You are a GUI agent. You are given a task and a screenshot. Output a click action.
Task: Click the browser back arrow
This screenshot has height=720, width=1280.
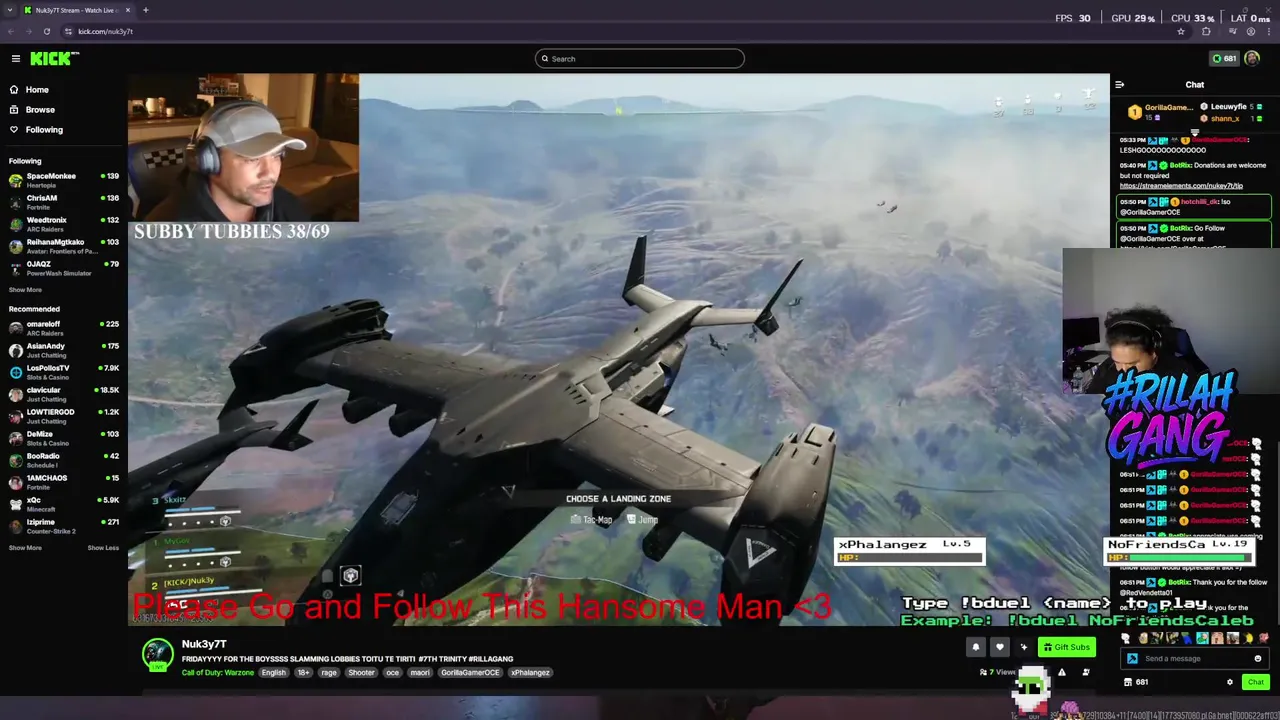[10, 31]
